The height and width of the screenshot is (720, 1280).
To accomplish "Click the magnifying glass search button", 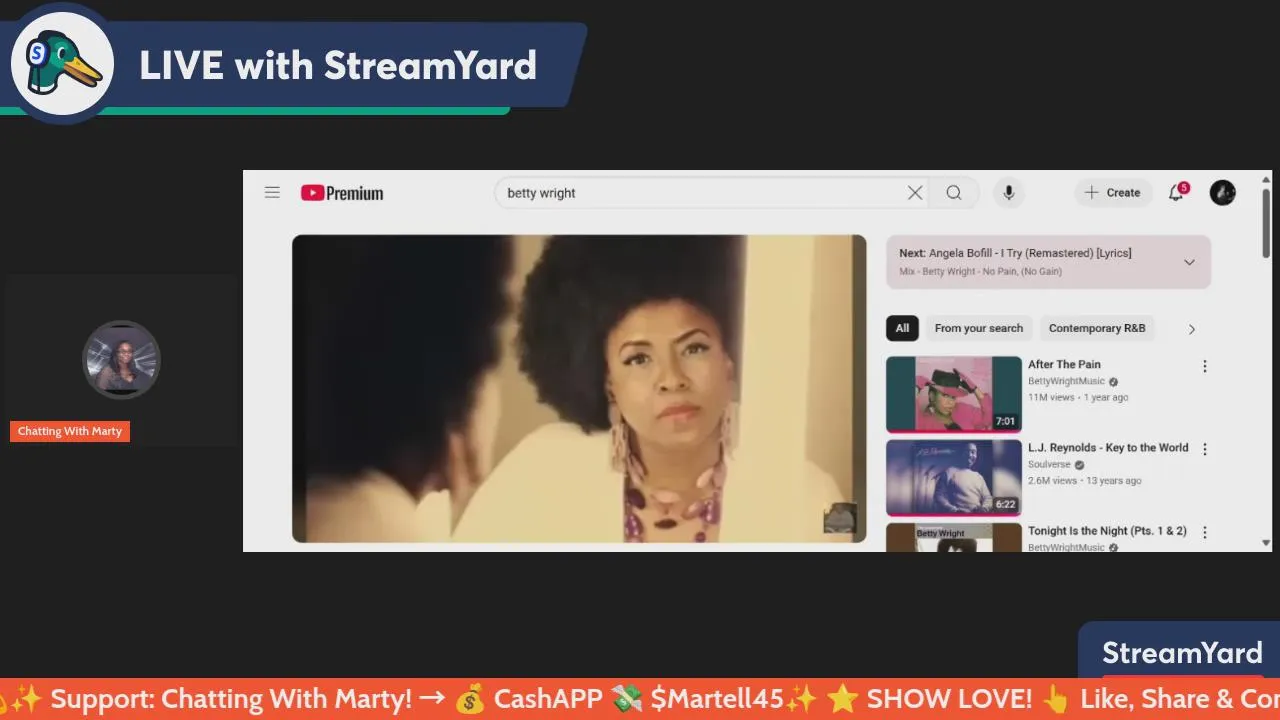I will (x=954, y=193).
